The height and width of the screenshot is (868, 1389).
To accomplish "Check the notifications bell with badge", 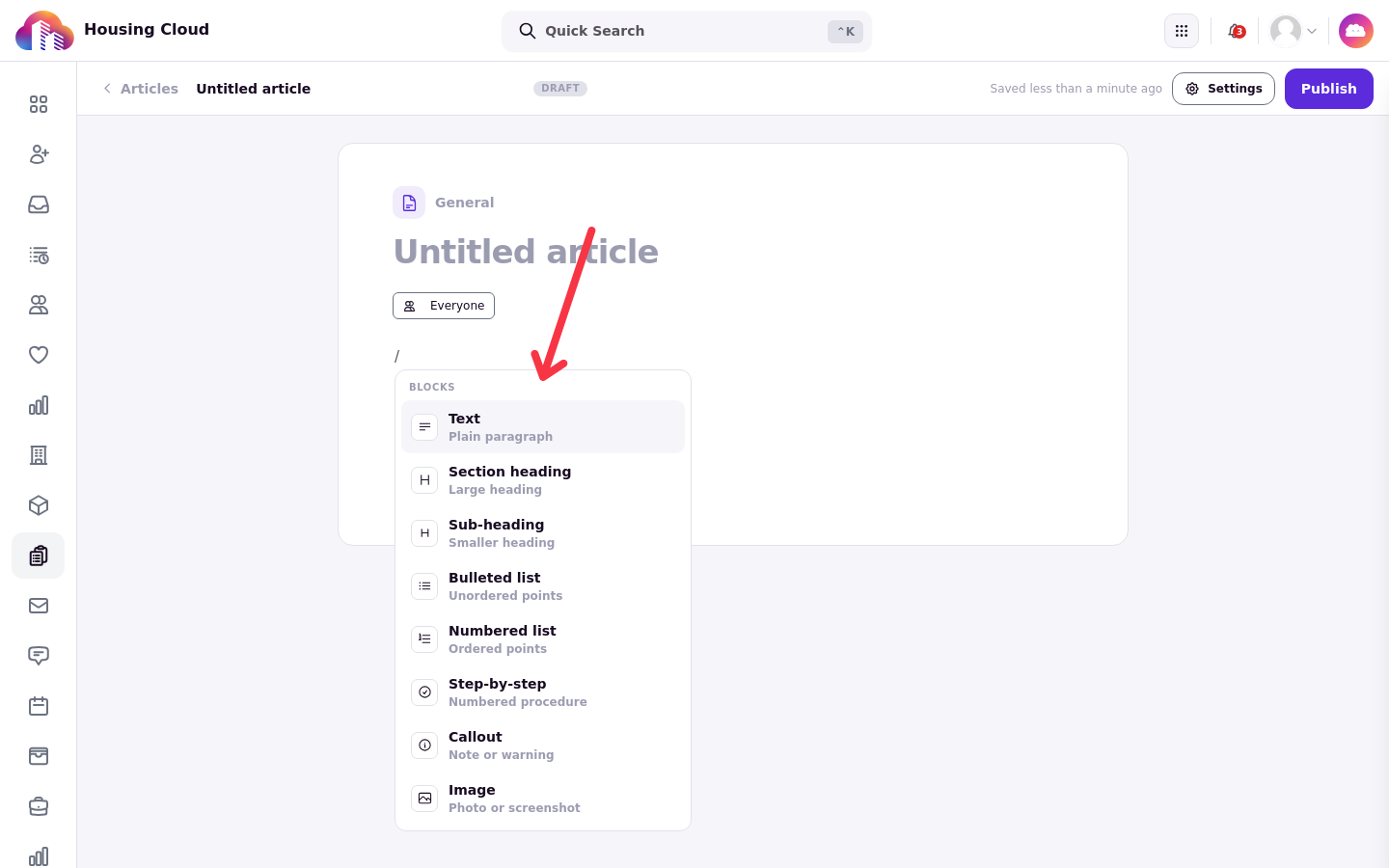I will (1236, 31).
